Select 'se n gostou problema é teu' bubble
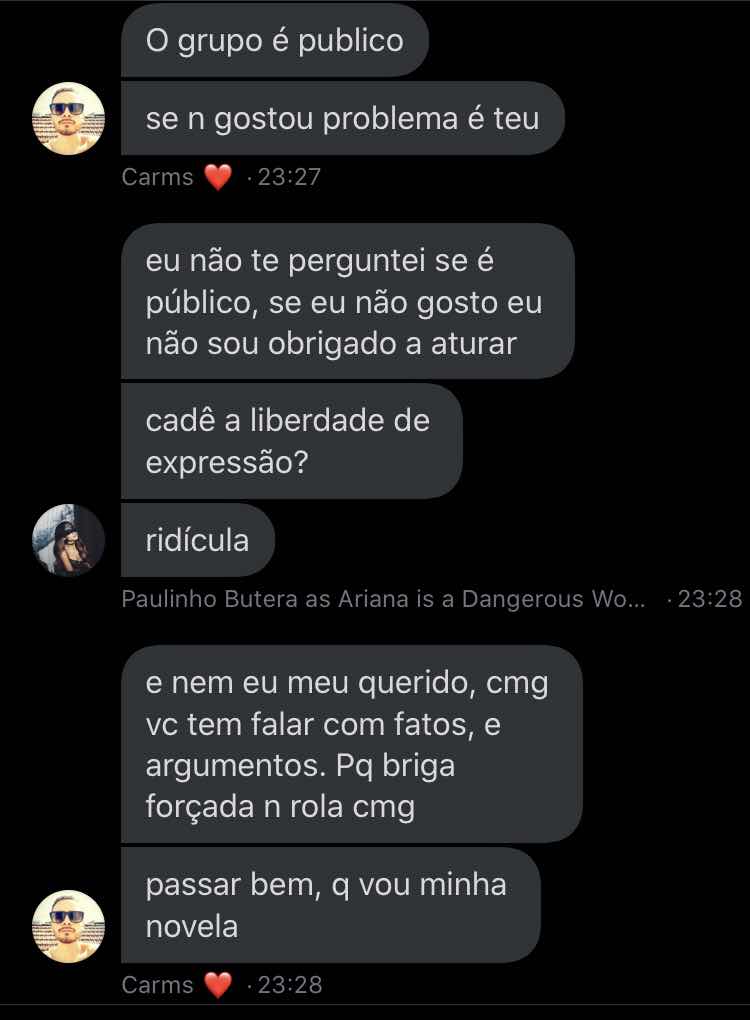Screen dimensions: 750x1020 [x=343, y=118]
